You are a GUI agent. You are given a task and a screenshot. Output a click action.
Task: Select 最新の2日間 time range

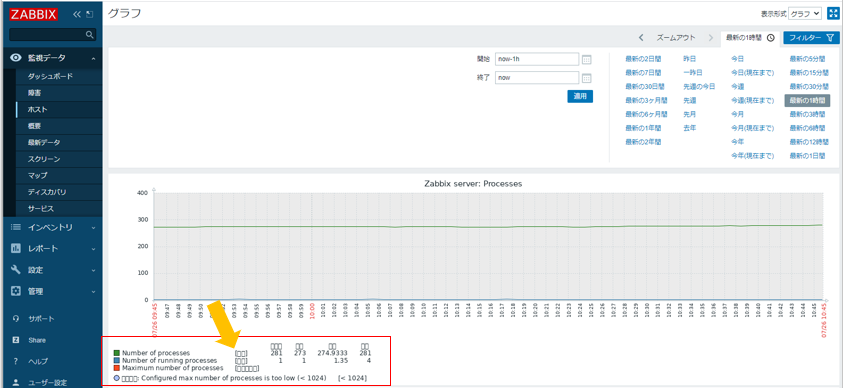643,58
